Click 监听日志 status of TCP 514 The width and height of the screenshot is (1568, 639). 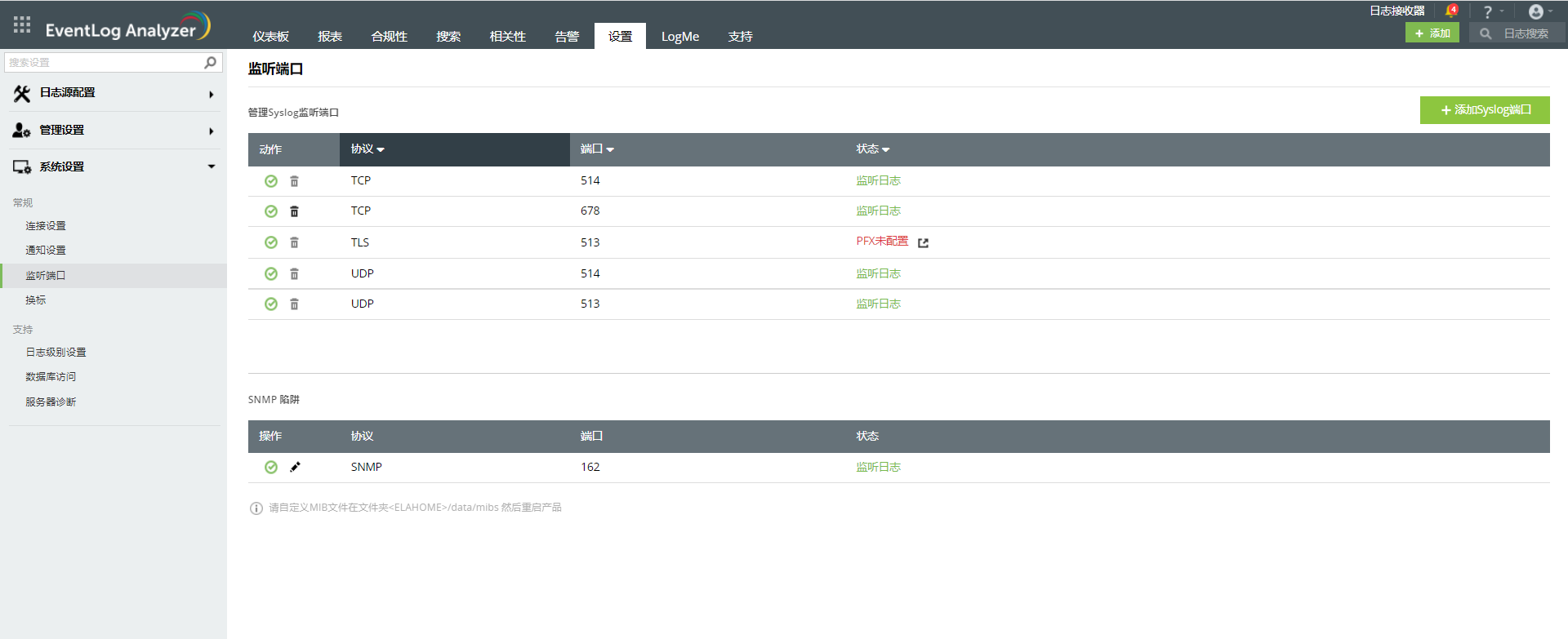[878, 180]
